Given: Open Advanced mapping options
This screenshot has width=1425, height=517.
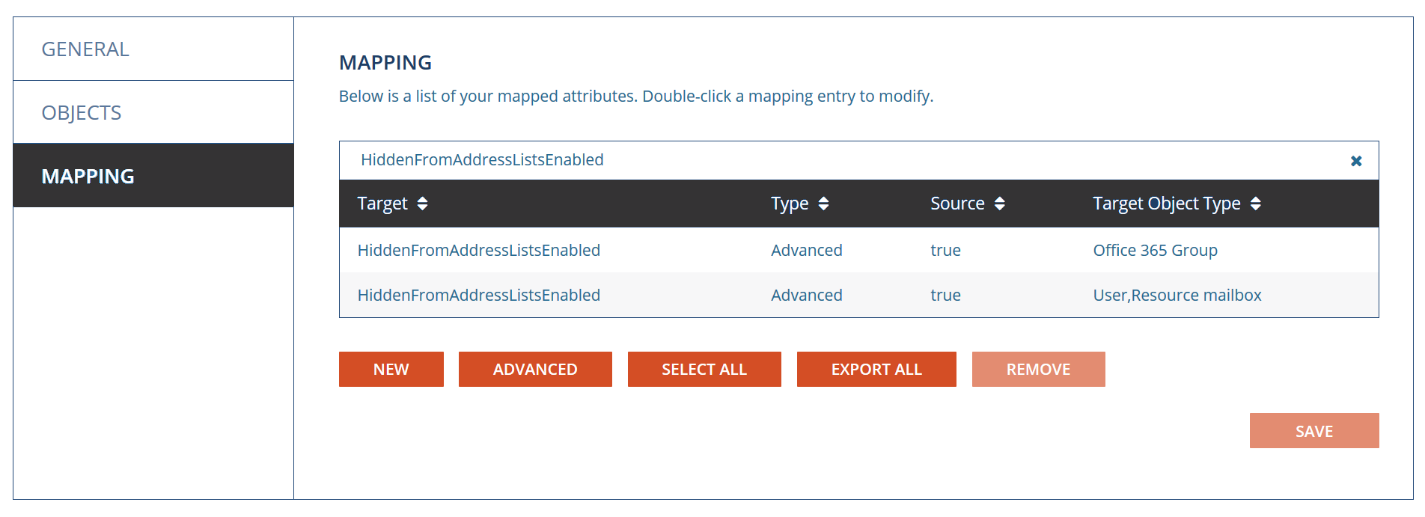Looking at the screenshot, I should pyautogui.click(x=535, y=369).
